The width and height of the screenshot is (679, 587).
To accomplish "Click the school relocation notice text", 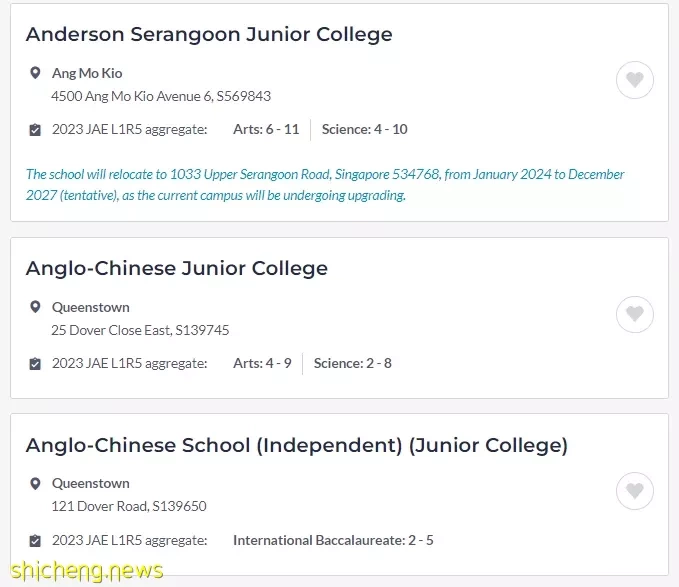I will [325, 184].
